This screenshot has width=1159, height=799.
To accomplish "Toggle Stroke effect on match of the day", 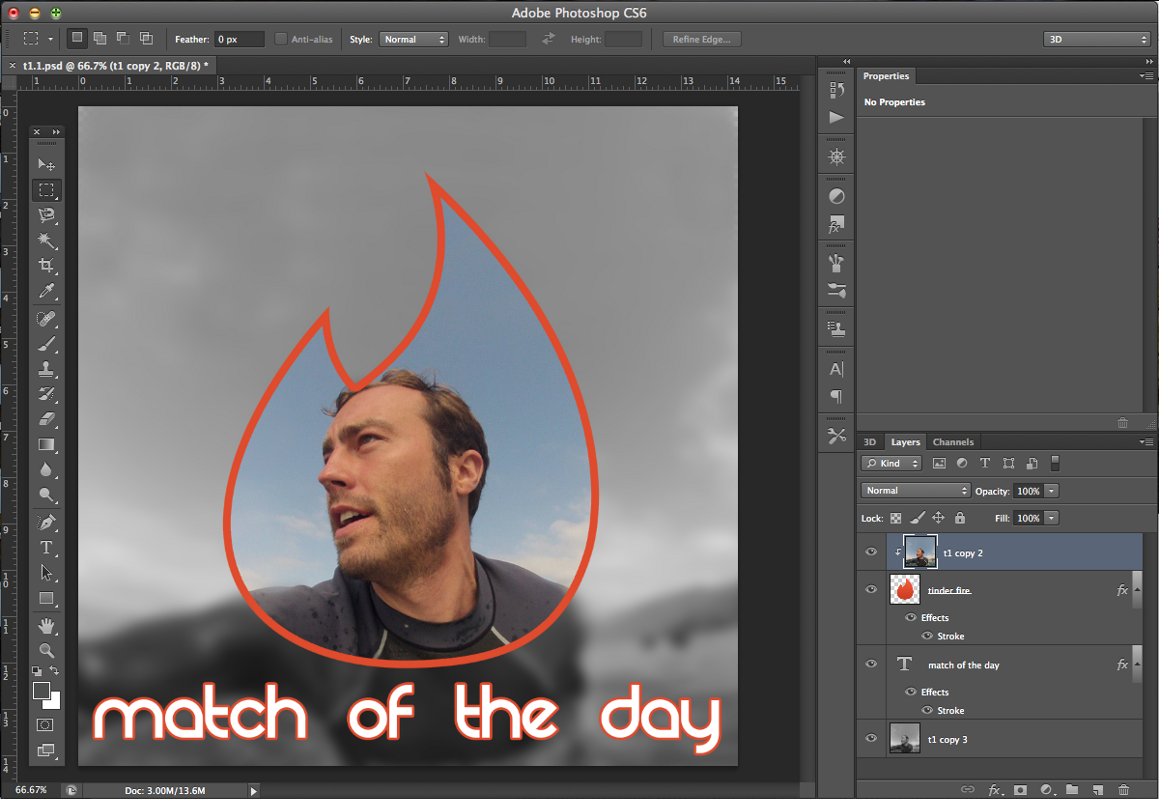I will (x=927, y=710).
